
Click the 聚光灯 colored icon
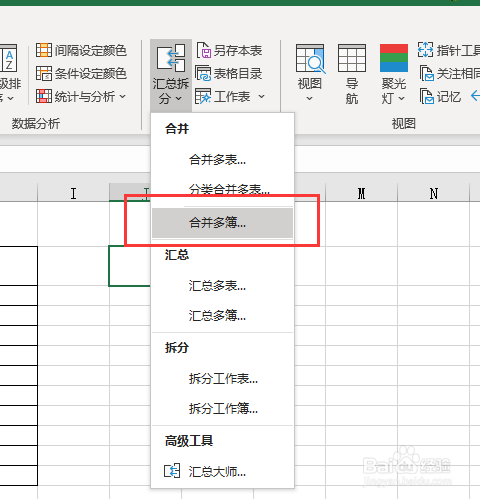click(394, 58)
